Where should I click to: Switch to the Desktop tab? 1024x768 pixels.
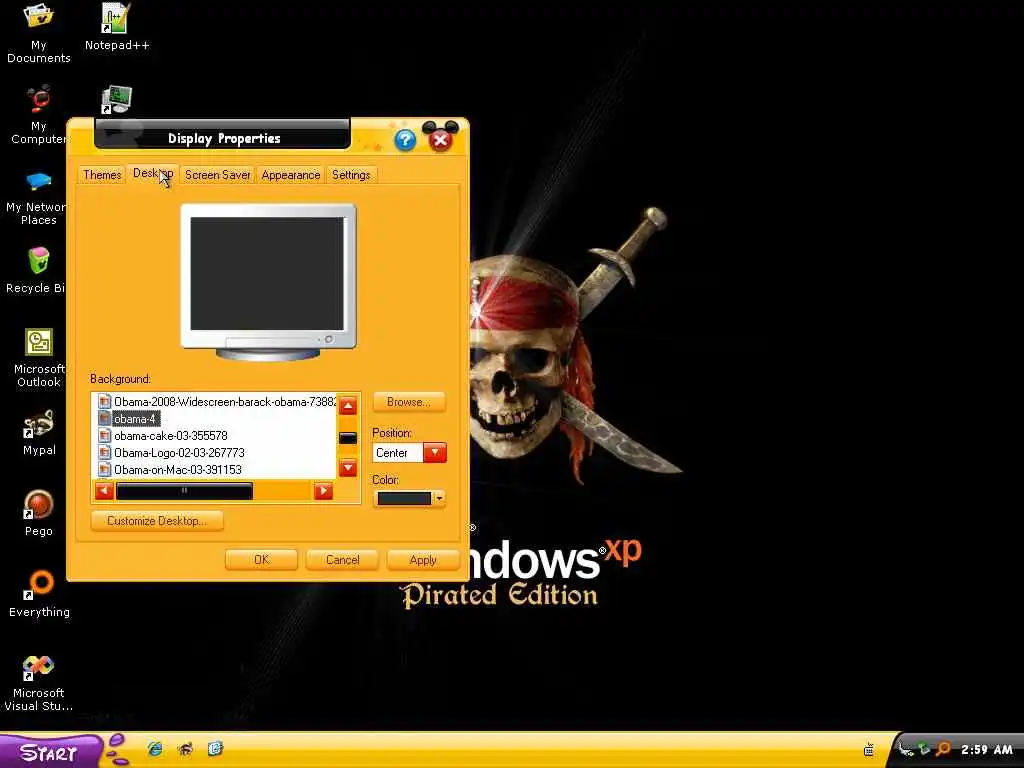[152, 173]
